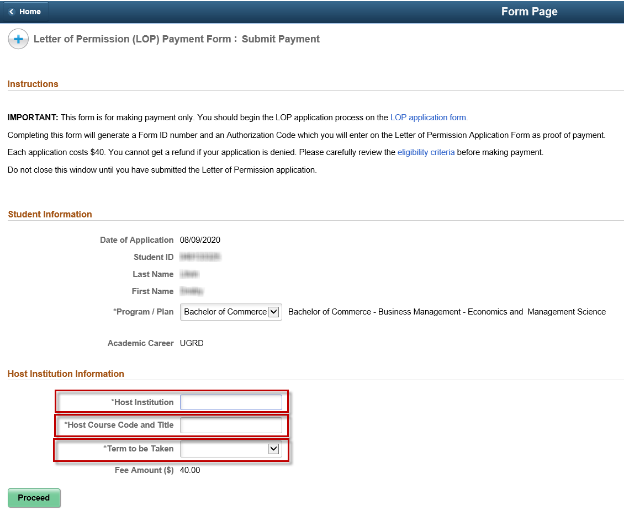
Task: Click the Host Institution text field
Action: click(231, 402)
